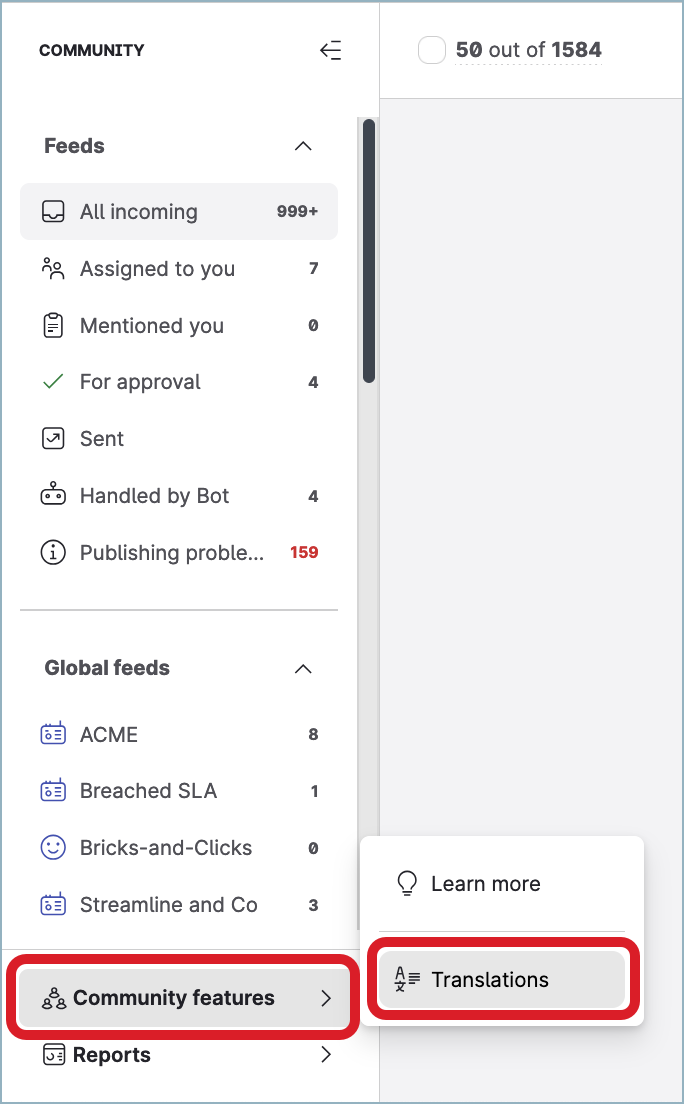Collapse the Community sidebar with arrow icon

point(330,51)
